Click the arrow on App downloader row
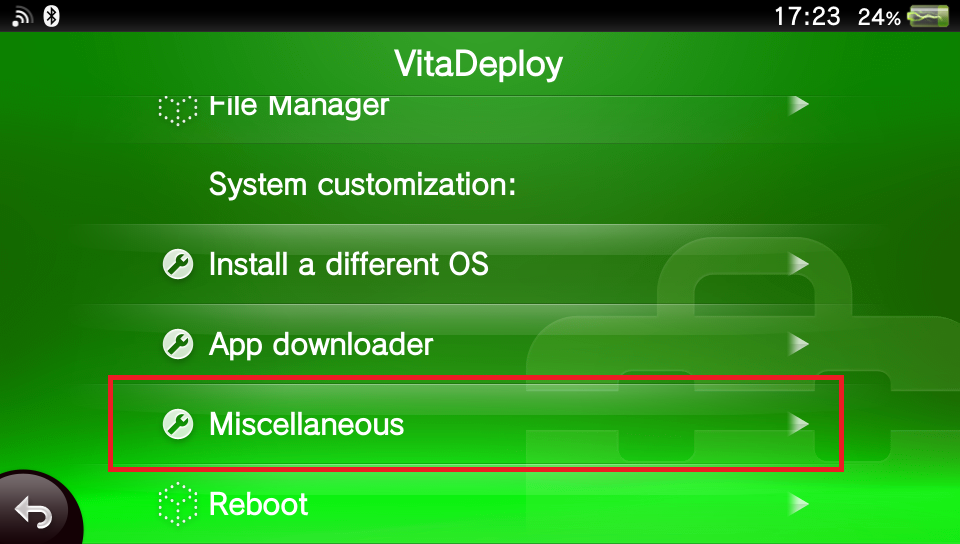 (797, 345)
